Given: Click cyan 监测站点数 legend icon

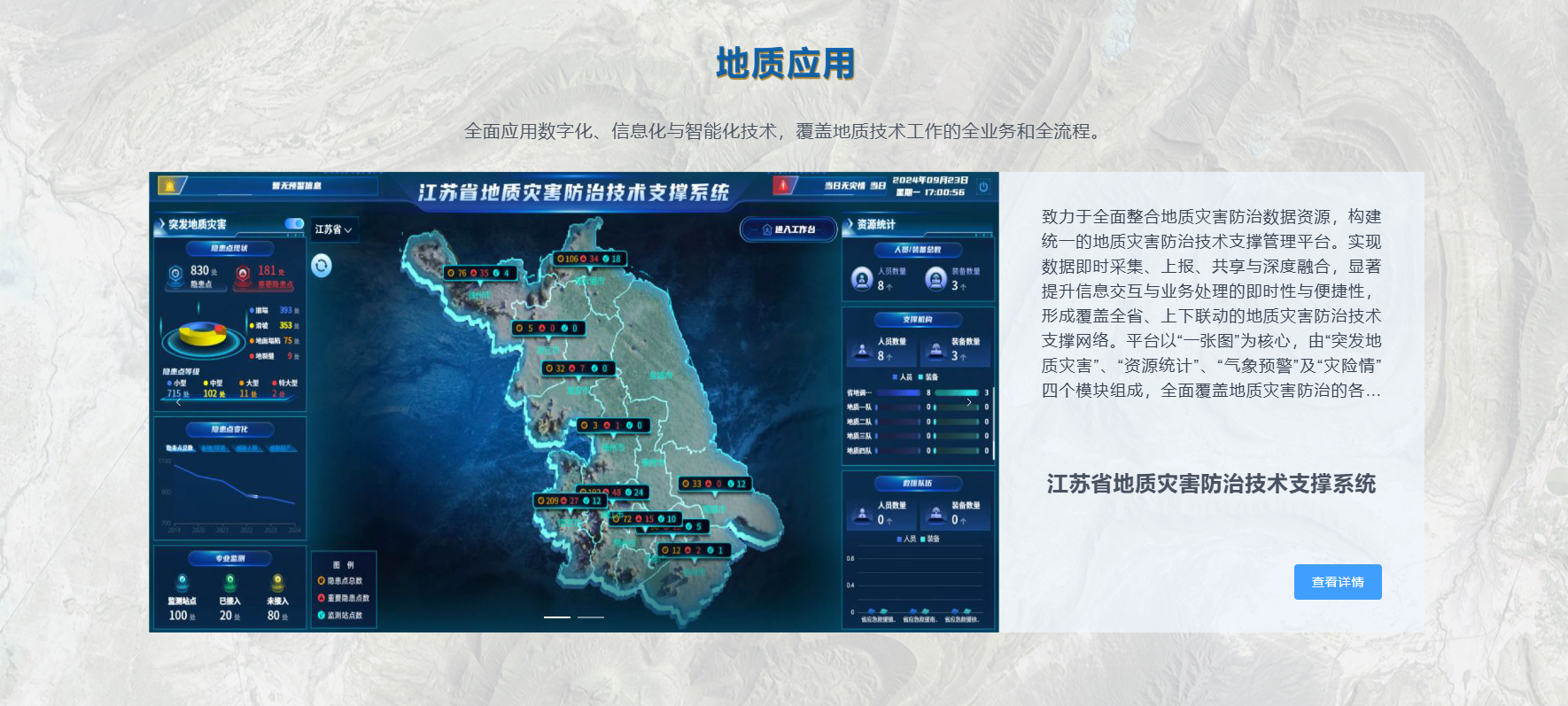Looking at the screenshot, I should (x=322, y=615).
